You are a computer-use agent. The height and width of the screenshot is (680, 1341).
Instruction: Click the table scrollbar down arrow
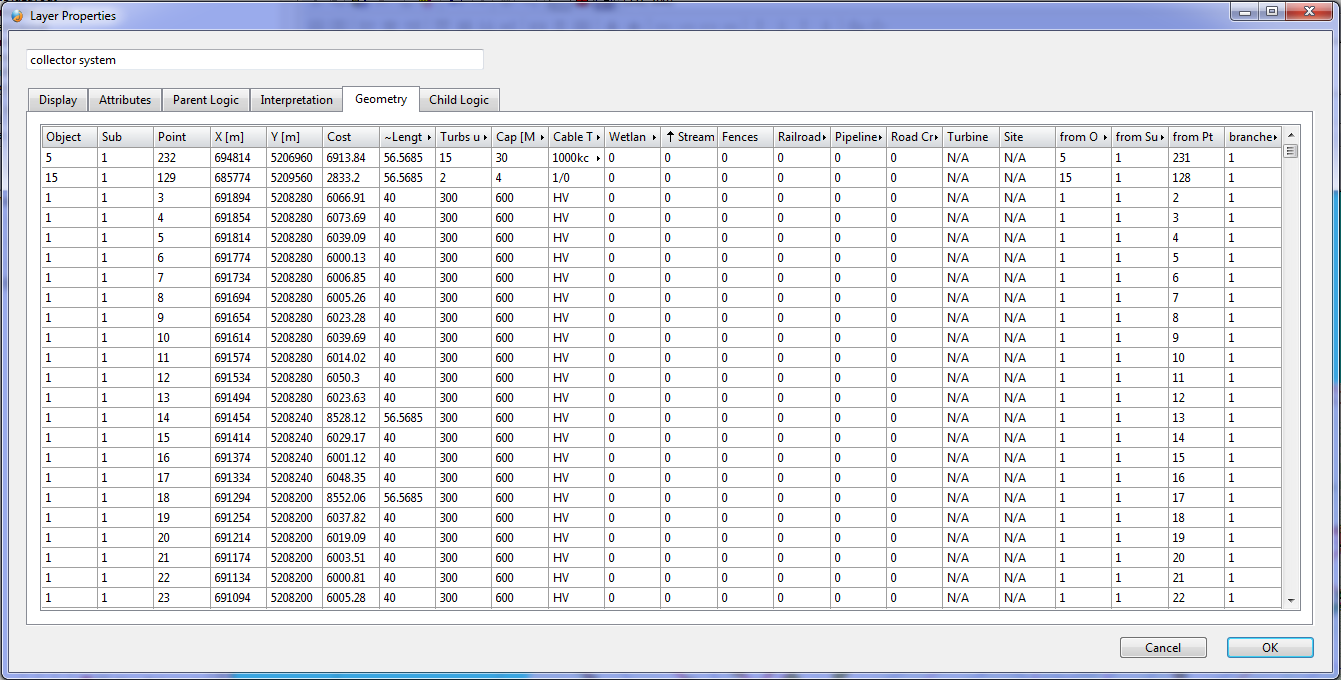(1290, 600)
